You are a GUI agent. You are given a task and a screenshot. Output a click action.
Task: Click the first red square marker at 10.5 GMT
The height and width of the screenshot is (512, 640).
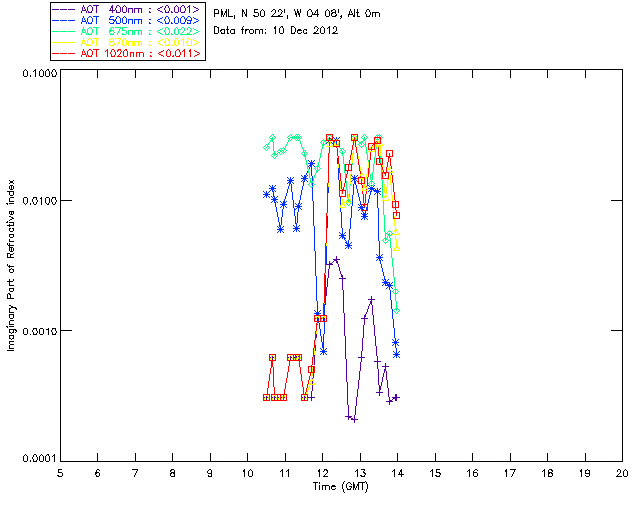267,397
